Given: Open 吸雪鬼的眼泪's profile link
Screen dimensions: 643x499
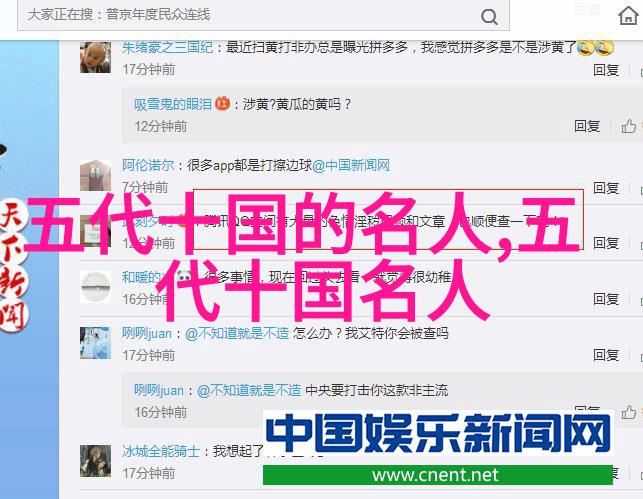Looking at the screenshot, I should click(173, 104).
